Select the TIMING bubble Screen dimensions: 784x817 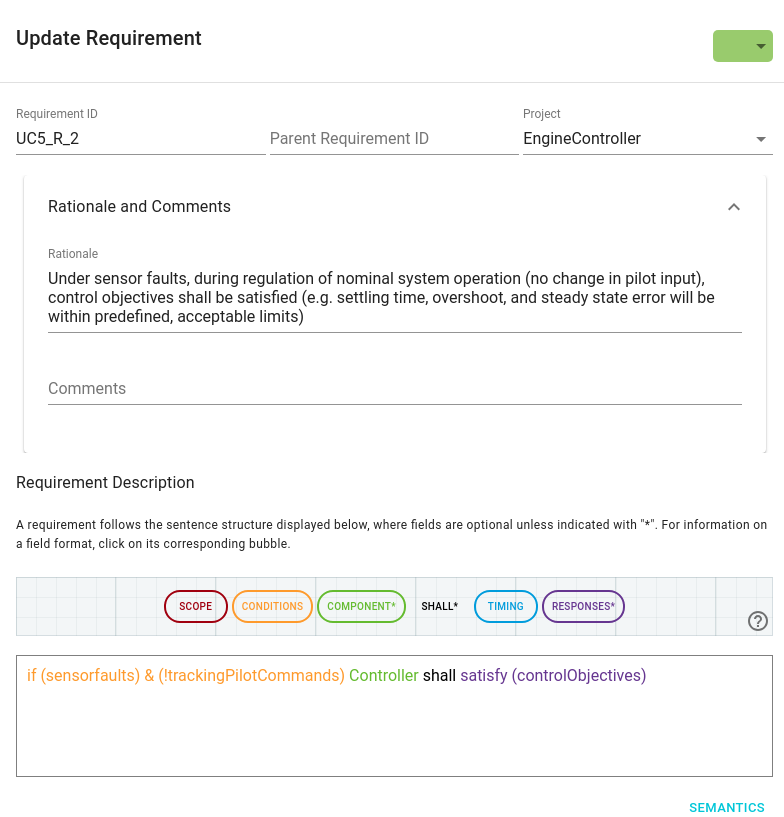pyautogui.click(x=506, y=606)
